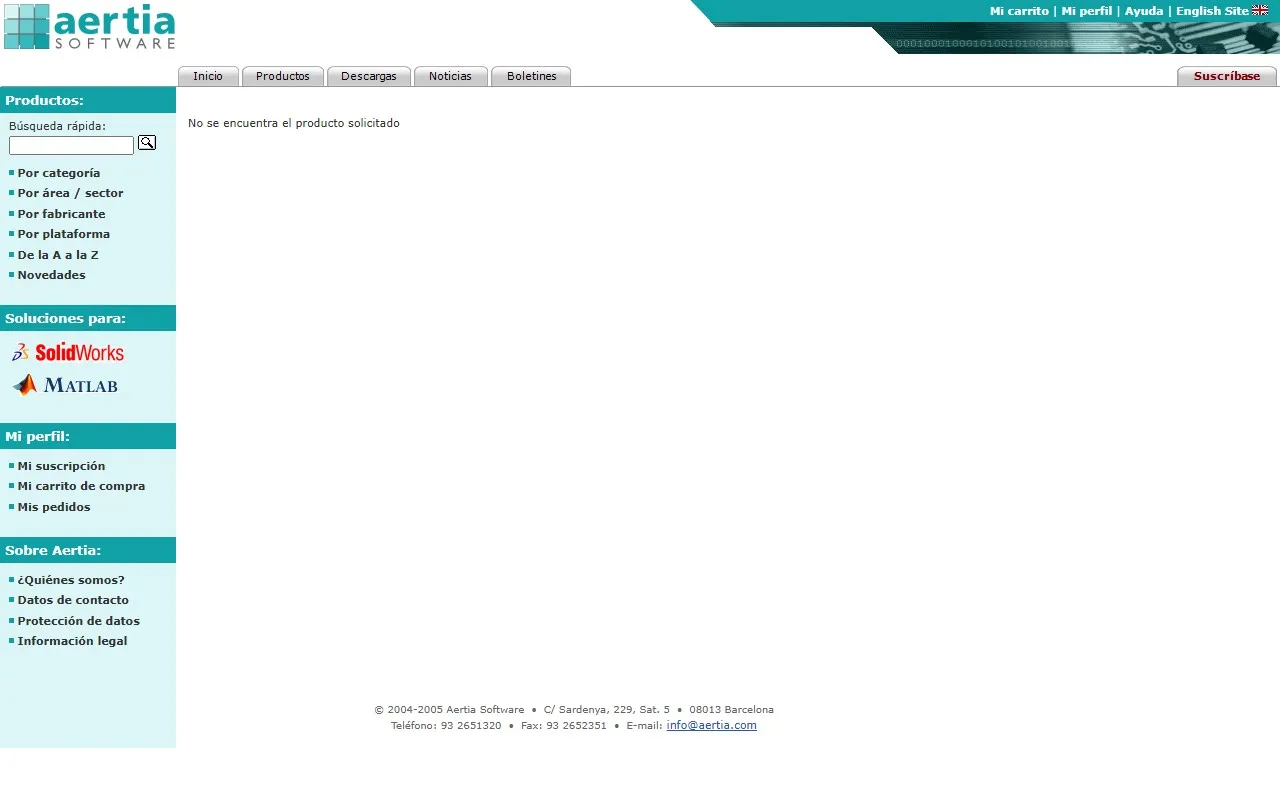Open the Novedades link
1280x800 pixels.
(x=51, y=275)
